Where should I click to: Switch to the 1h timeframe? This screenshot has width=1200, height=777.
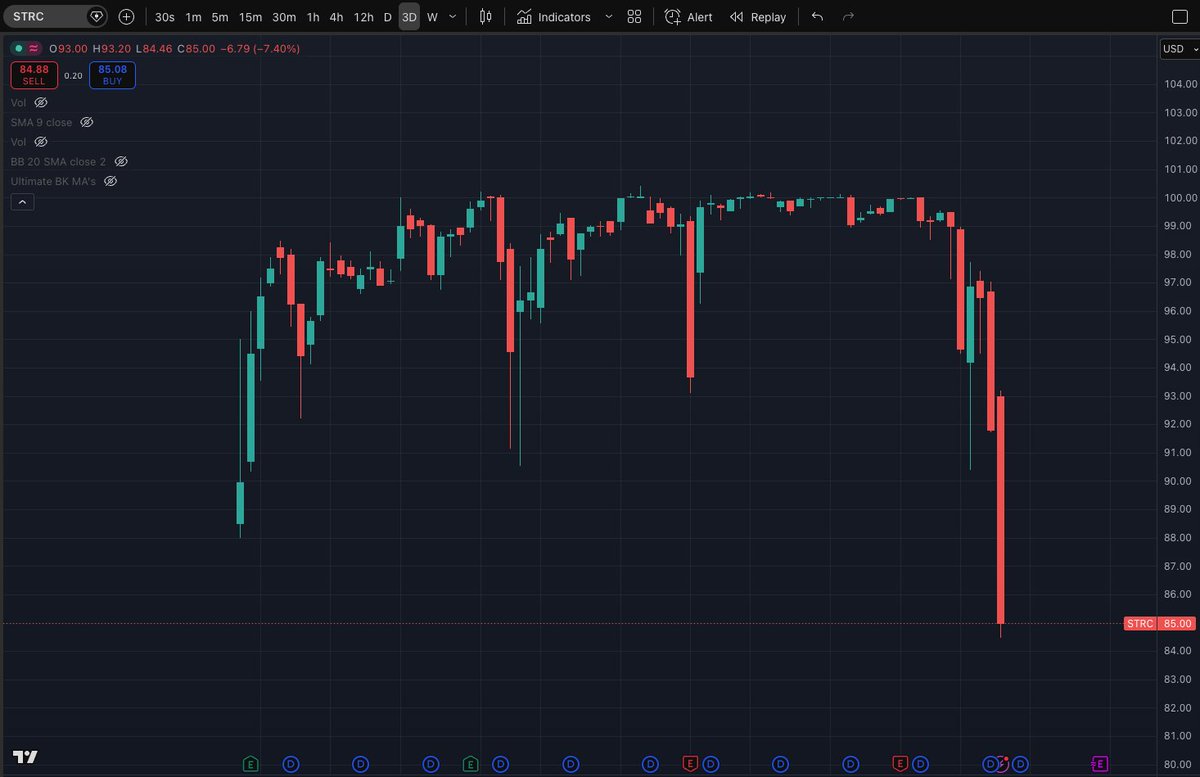click(313, 17)
